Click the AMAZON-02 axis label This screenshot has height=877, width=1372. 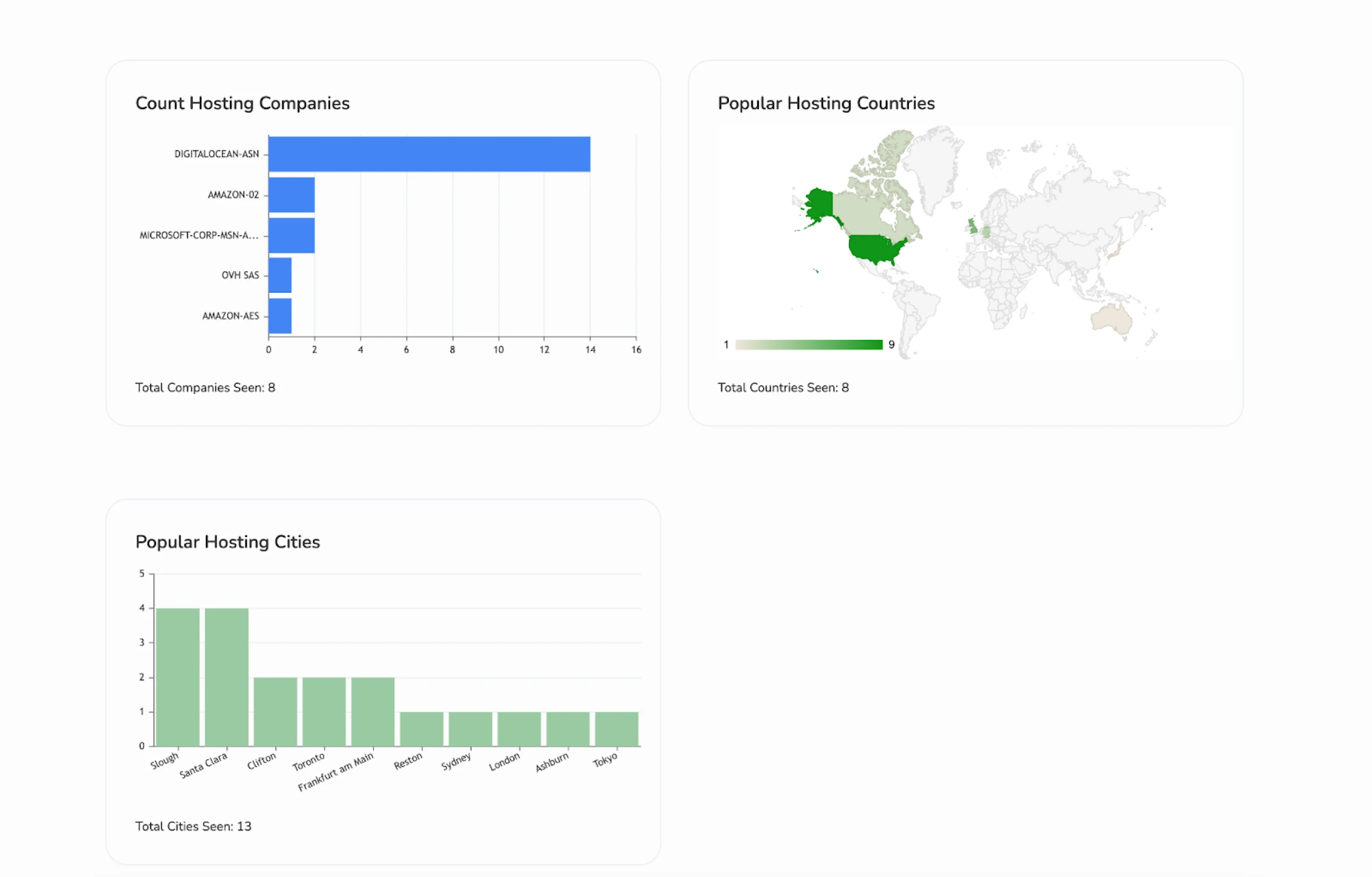point(233,195)
